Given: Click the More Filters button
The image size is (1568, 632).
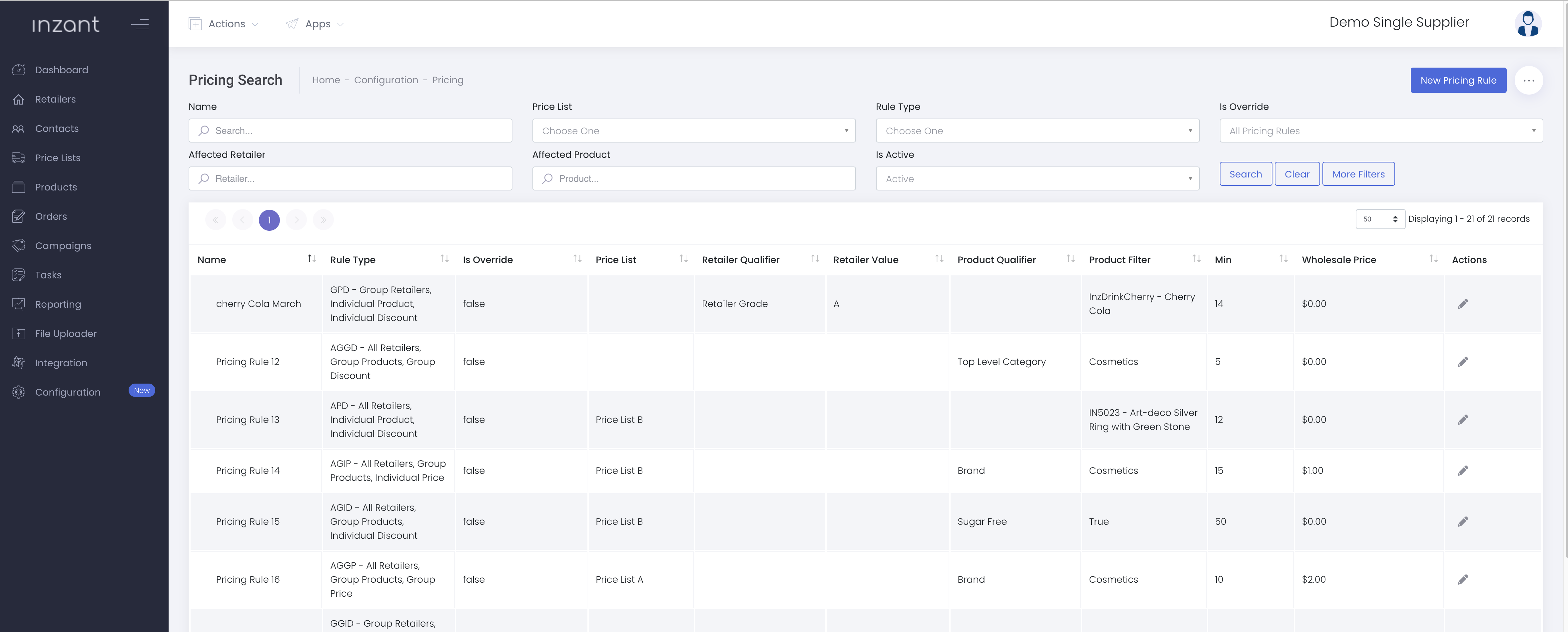Looking at the screenshot, I should pos(1358,174).
